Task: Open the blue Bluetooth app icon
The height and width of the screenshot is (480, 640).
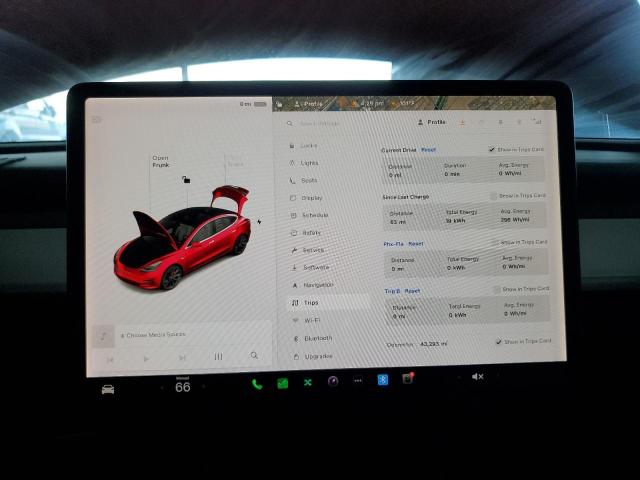Action: (x=383, y=380)
